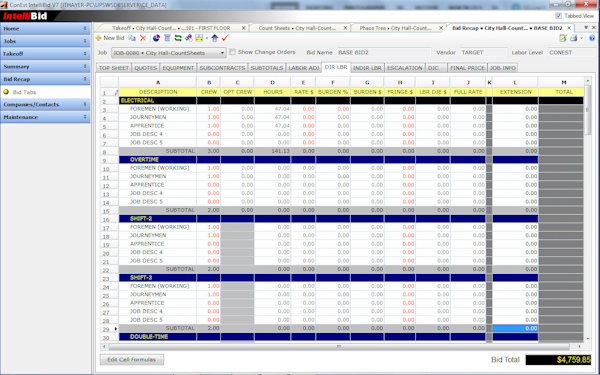Collapse the Bid Recap navigation section
600x375 pixels.
[45, 79]
